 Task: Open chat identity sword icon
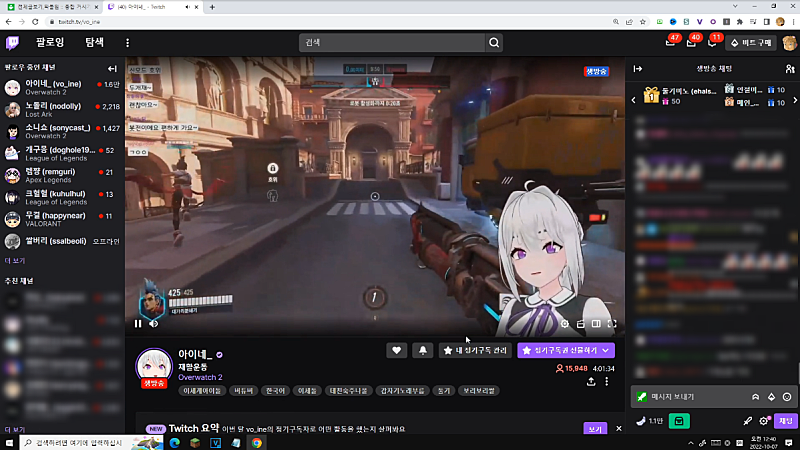point(747,421)
